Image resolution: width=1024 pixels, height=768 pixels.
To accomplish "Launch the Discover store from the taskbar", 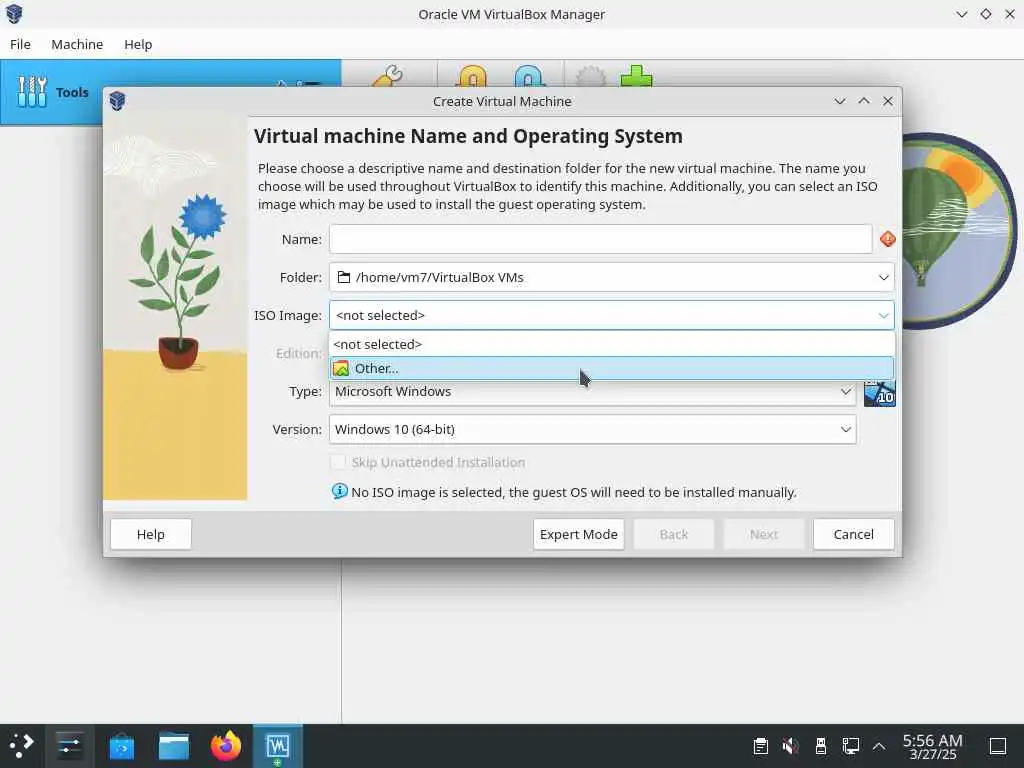I will click(x=121, y=746).
